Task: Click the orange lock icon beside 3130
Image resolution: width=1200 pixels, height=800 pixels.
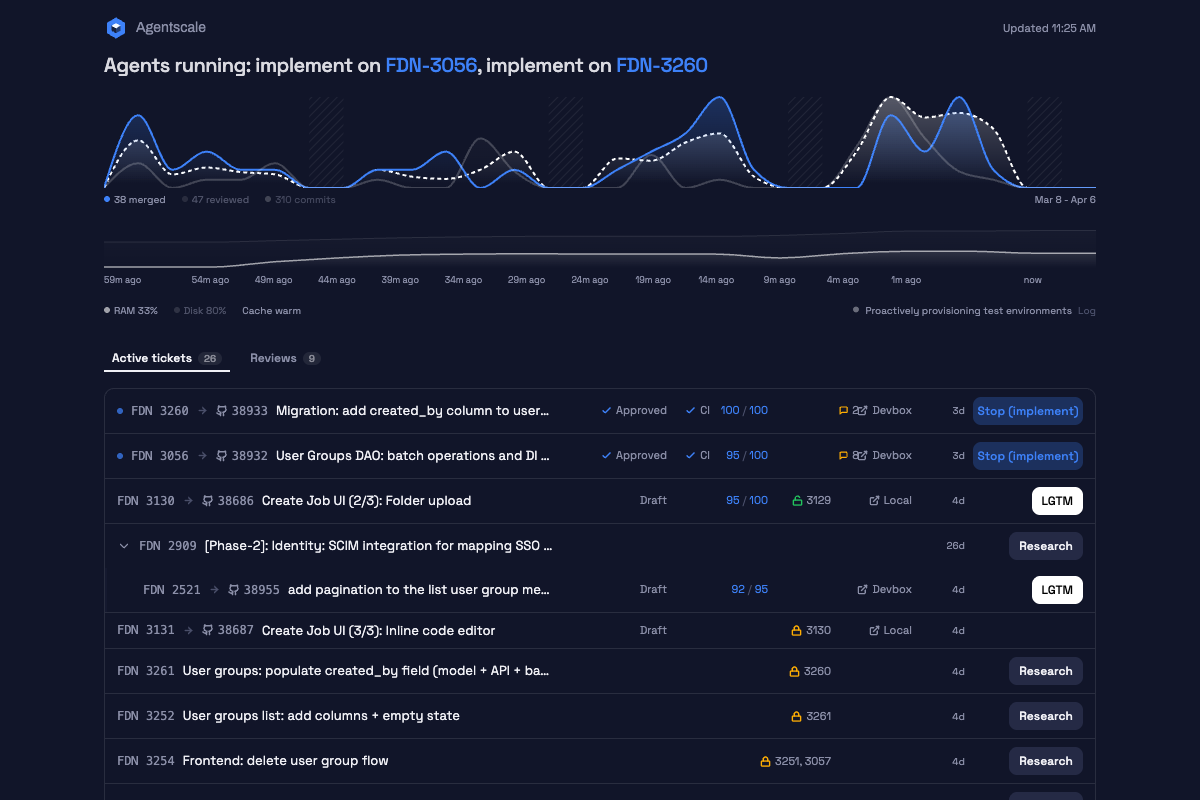Action: coord(797,631)
